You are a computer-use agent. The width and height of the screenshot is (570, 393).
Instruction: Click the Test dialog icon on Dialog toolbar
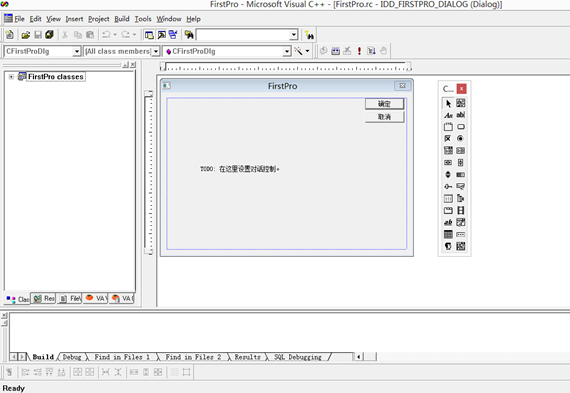point(9,372)
